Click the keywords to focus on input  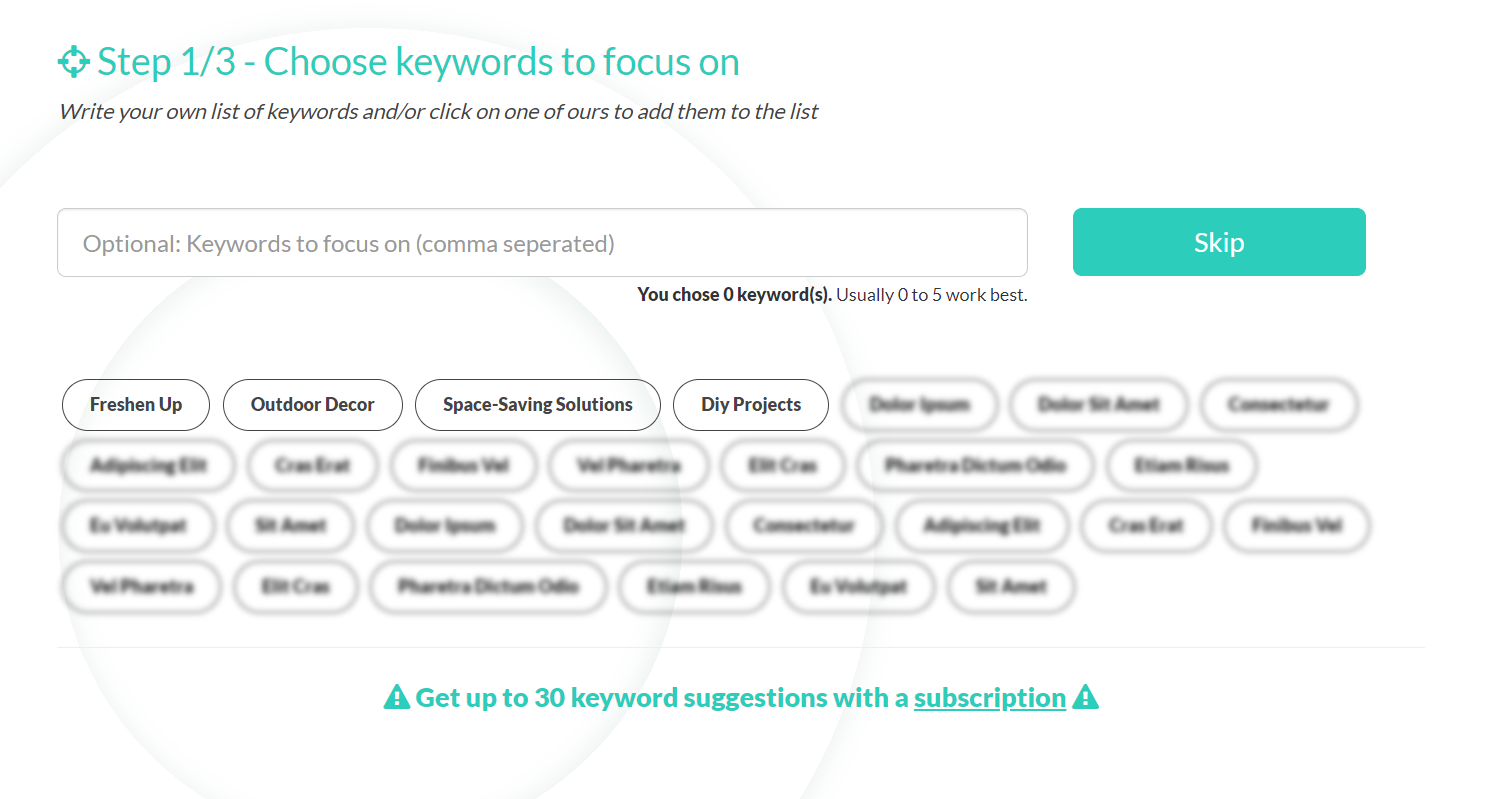542,242
